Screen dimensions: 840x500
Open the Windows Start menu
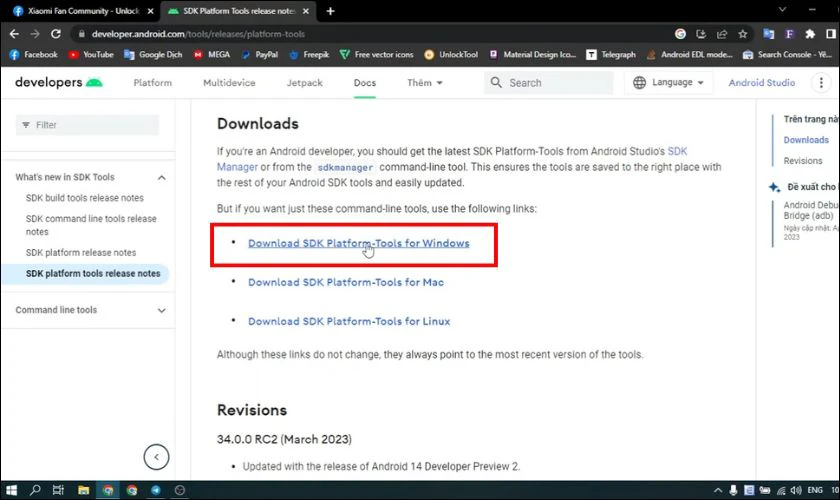pyautogui.click(x=11, y=490)
